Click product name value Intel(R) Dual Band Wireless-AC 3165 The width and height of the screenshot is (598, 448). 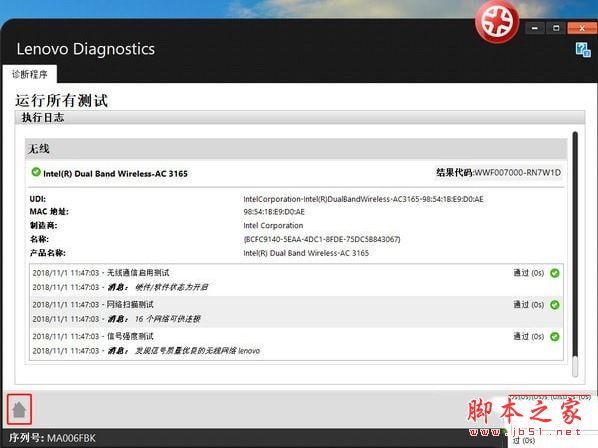(x=306, y=253)
